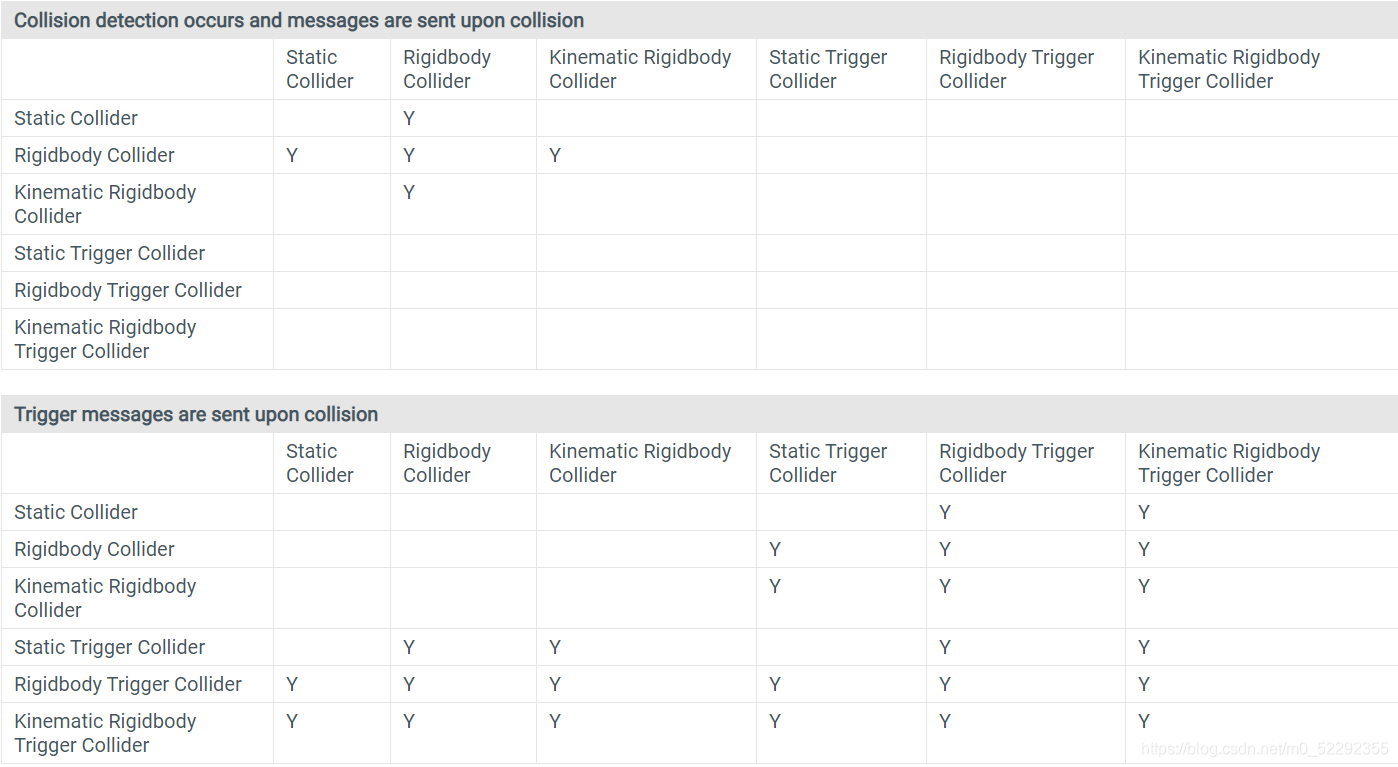Click Y under Rigidbody Collider, trigger messages Kinematic Rigidbody Trigger Collider row
This screenshot has width=1398, height=767.
point(409,721)
